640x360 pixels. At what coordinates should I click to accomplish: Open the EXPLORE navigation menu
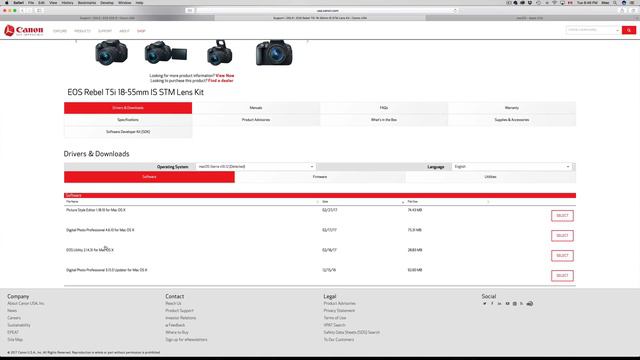60,31
